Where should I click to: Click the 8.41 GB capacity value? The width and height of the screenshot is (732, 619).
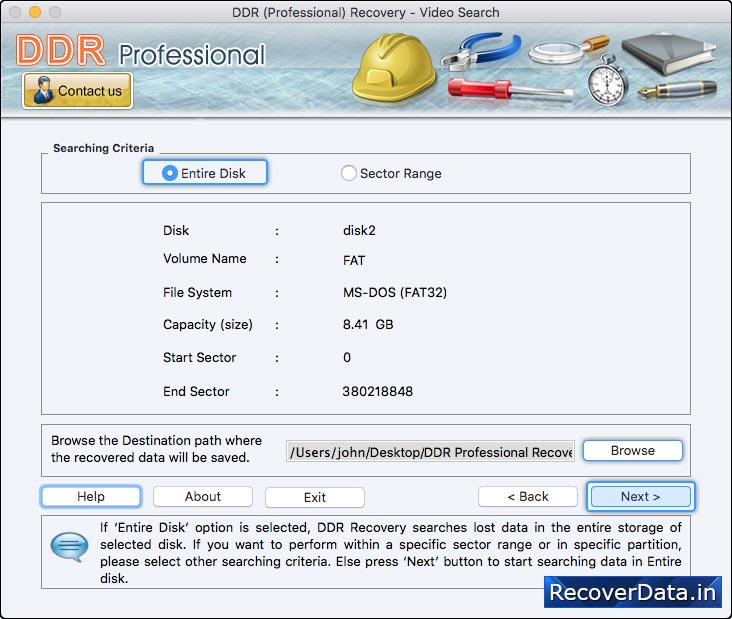pyautogui.click(x=368, y=324)
